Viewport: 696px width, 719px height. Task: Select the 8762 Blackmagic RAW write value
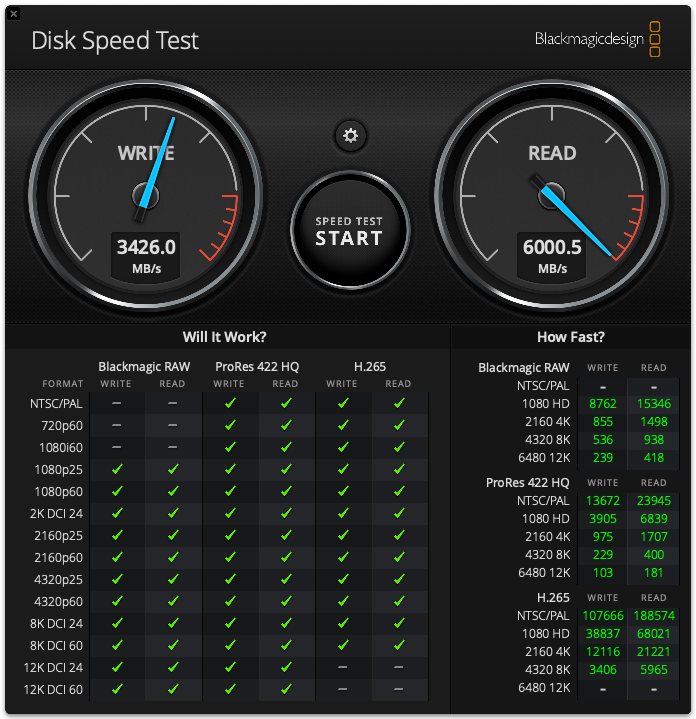point(602,403)
